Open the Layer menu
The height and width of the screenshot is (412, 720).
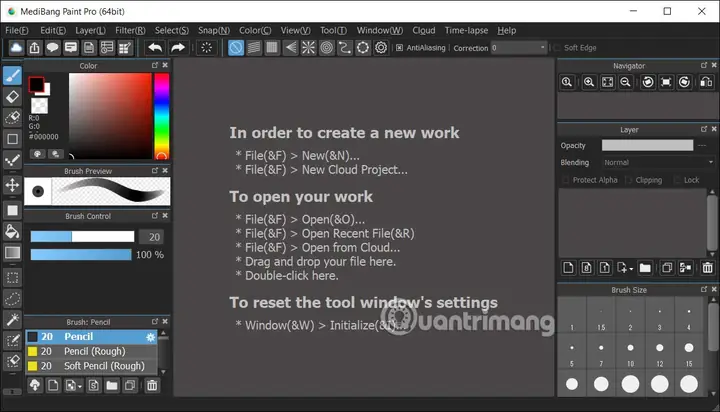[x=90, y=31]
